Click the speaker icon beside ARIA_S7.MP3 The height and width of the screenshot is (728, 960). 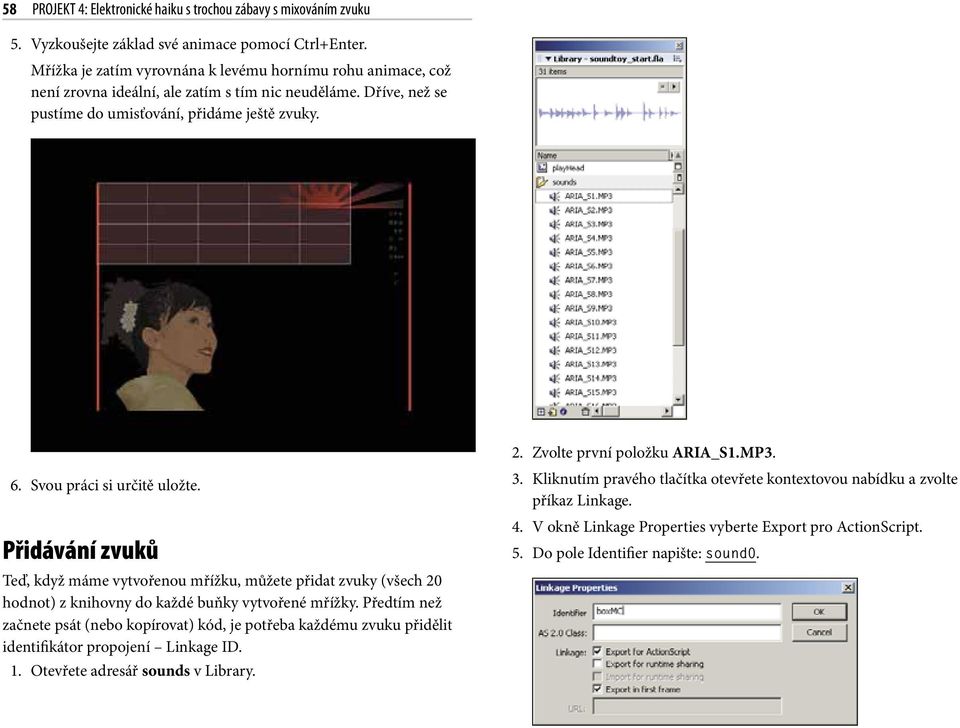click(555, 281)
